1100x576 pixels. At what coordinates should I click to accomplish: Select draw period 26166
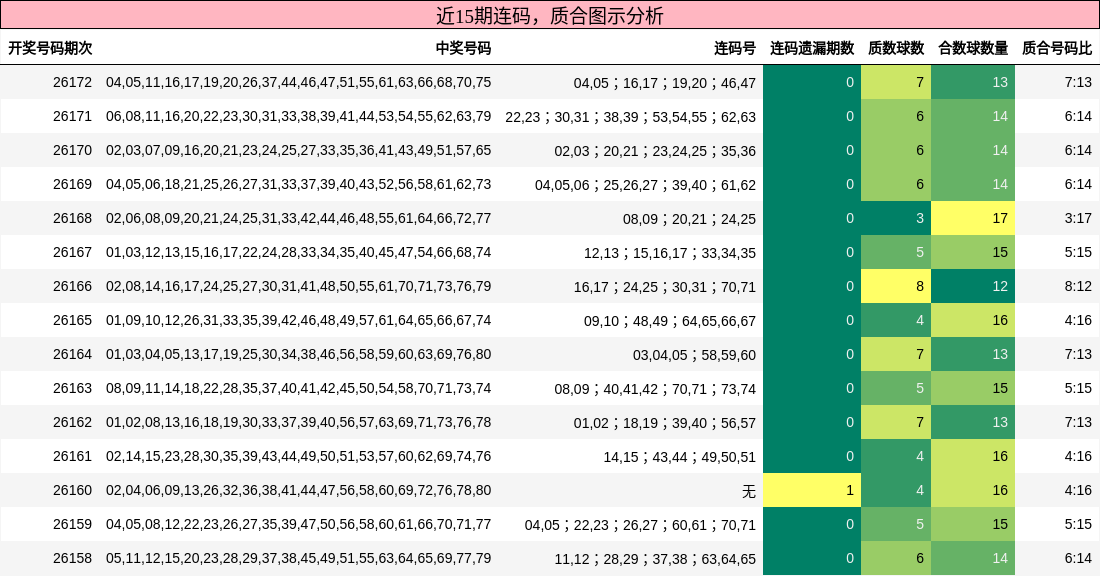pos(72,286)
